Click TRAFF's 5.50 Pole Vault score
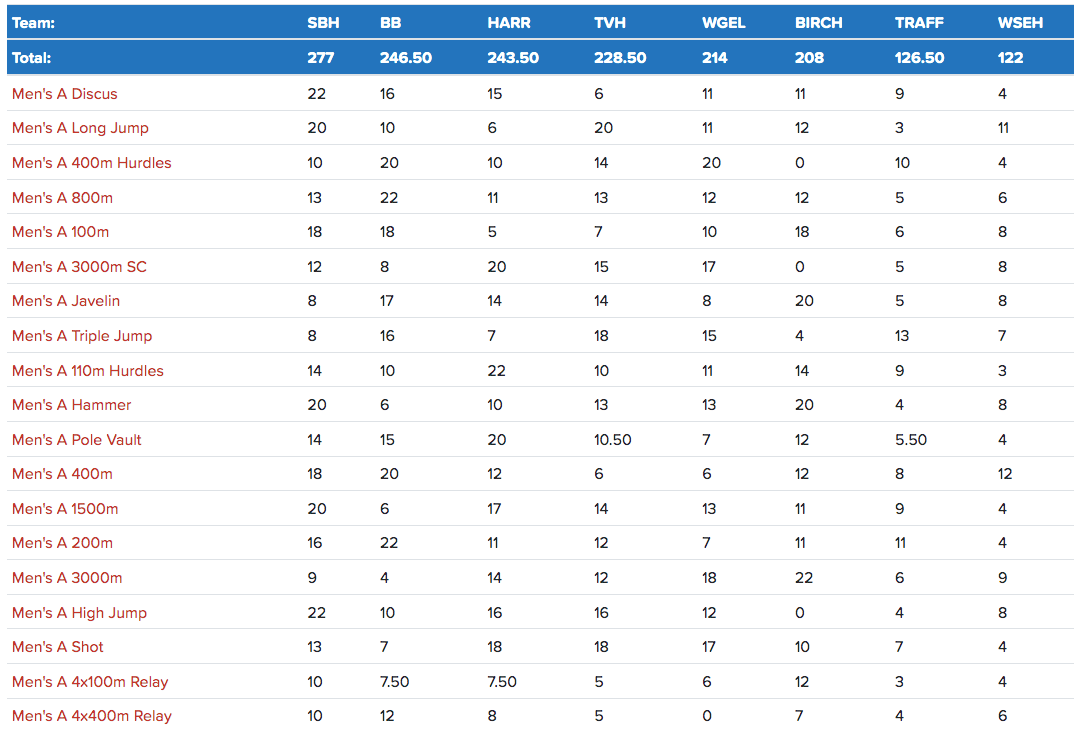Screen dimensions: 1074x745 [x=911, y=440]
